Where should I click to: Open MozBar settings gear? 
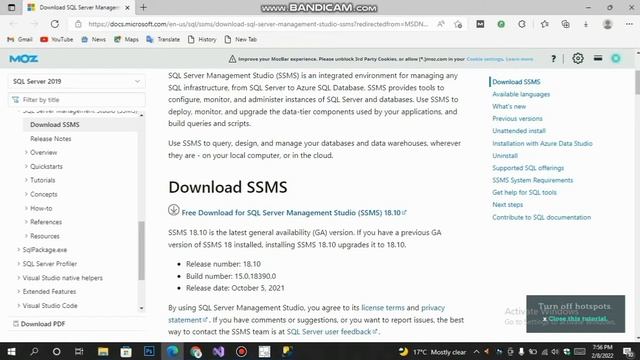coord(578,58)
